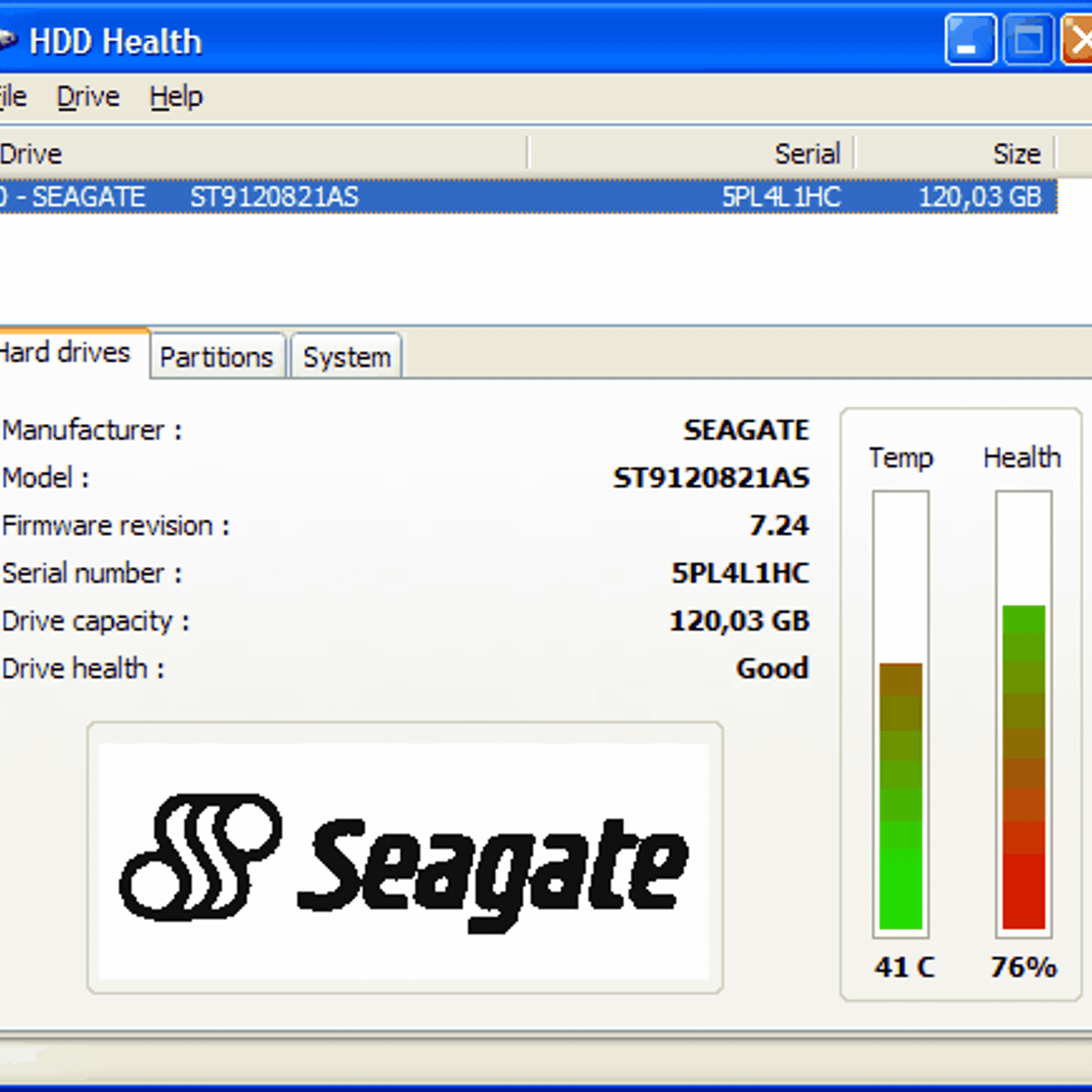Sort drive list by Serial column header
The height and width of the screenshot is (1092, 1092).
click(x=691, y=153)
